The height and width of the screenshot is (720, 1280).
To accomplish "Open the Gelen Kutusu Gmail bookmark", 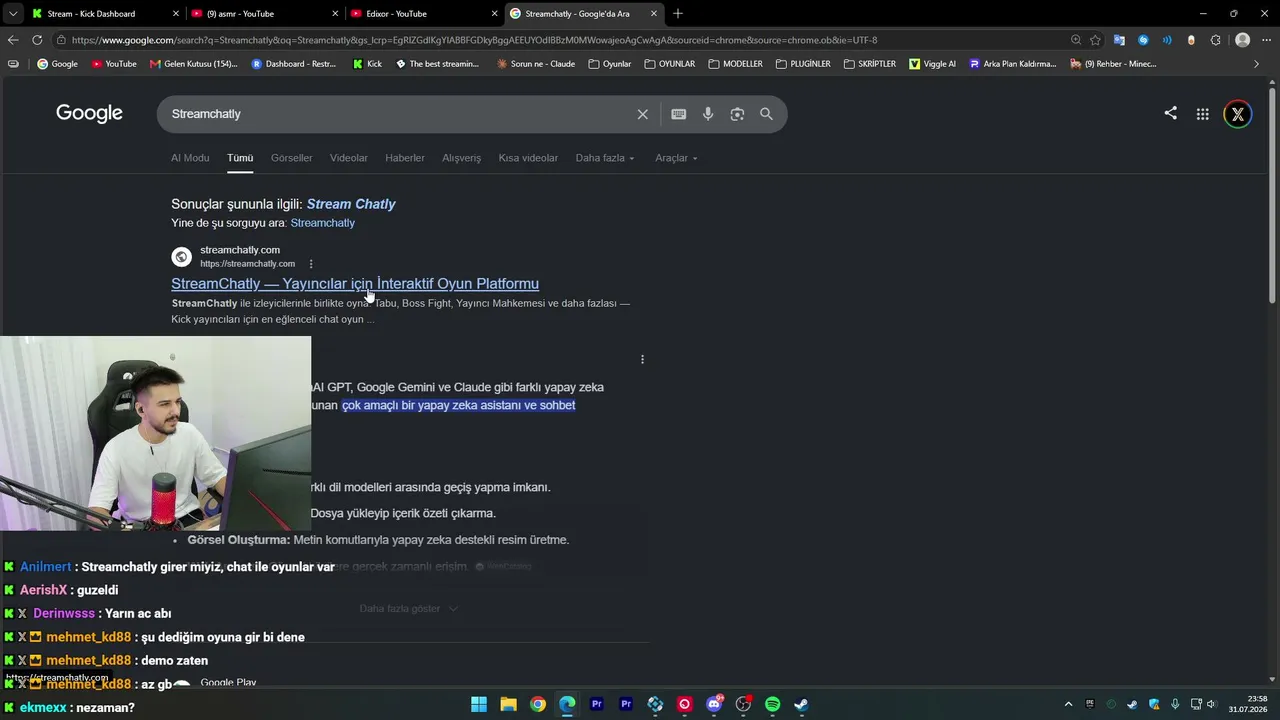I will pyautogui.click(x=194, y=64).
